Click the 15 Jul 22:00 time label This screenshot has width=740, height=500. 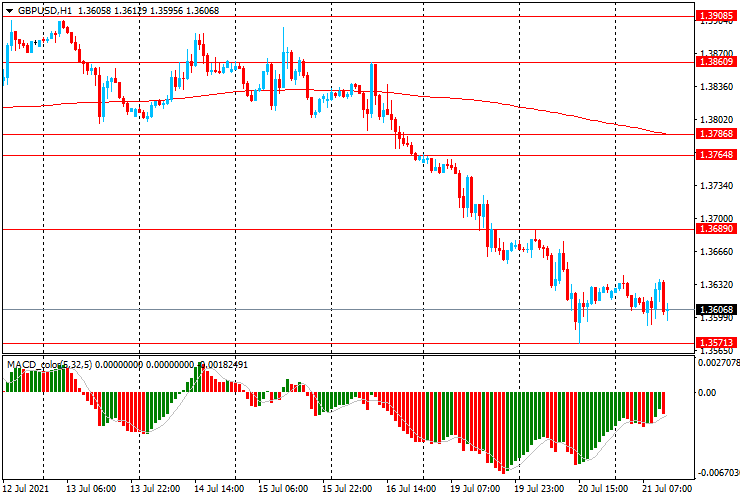click(347, 488)
